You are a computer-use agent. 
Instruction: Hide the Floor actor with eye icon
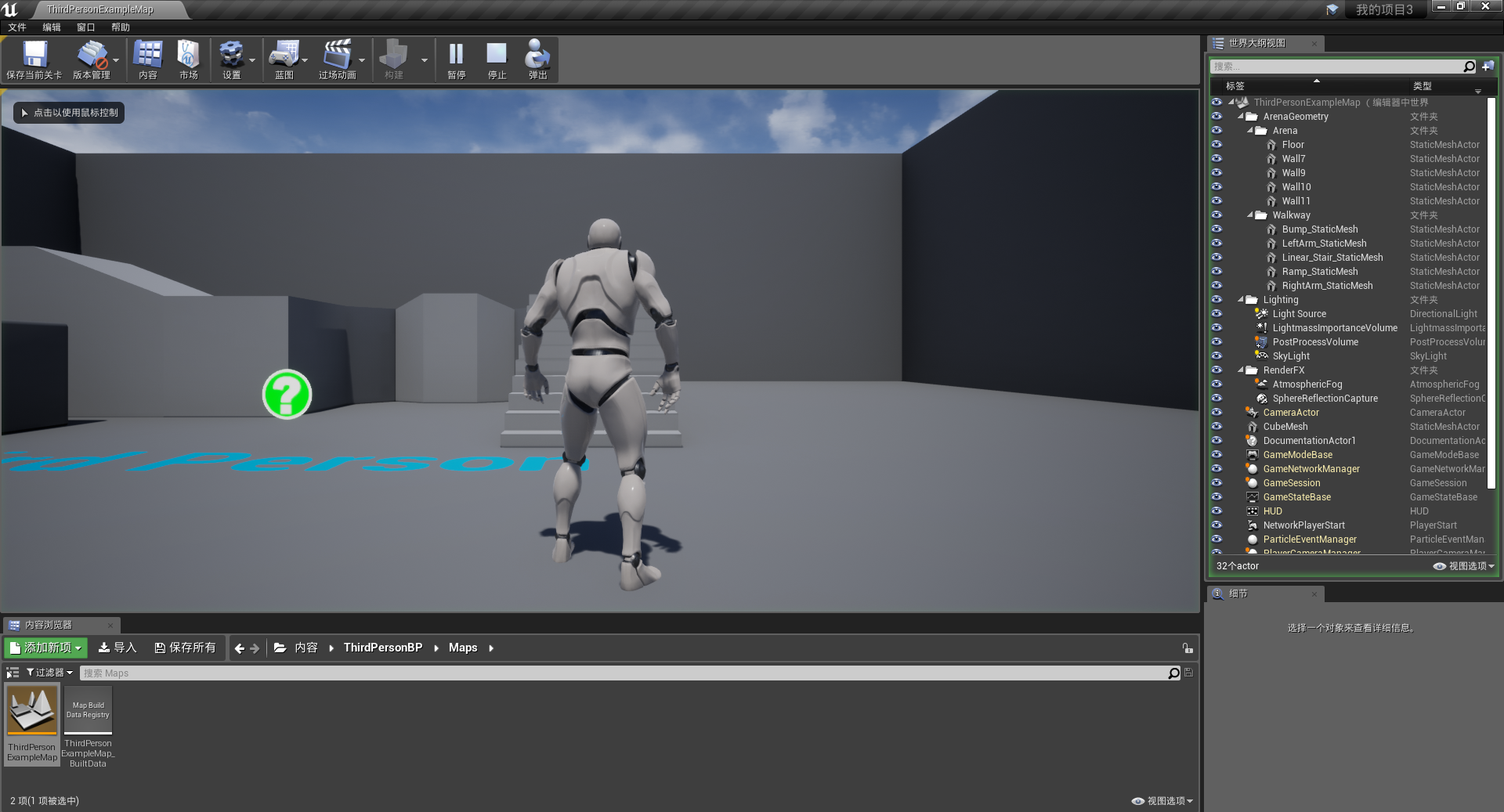1217,145
